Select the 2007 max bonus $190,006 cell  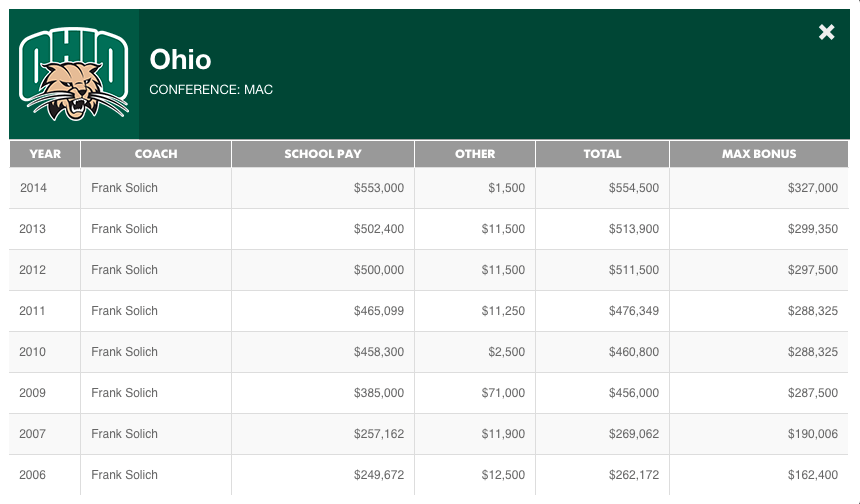[759, 434]
